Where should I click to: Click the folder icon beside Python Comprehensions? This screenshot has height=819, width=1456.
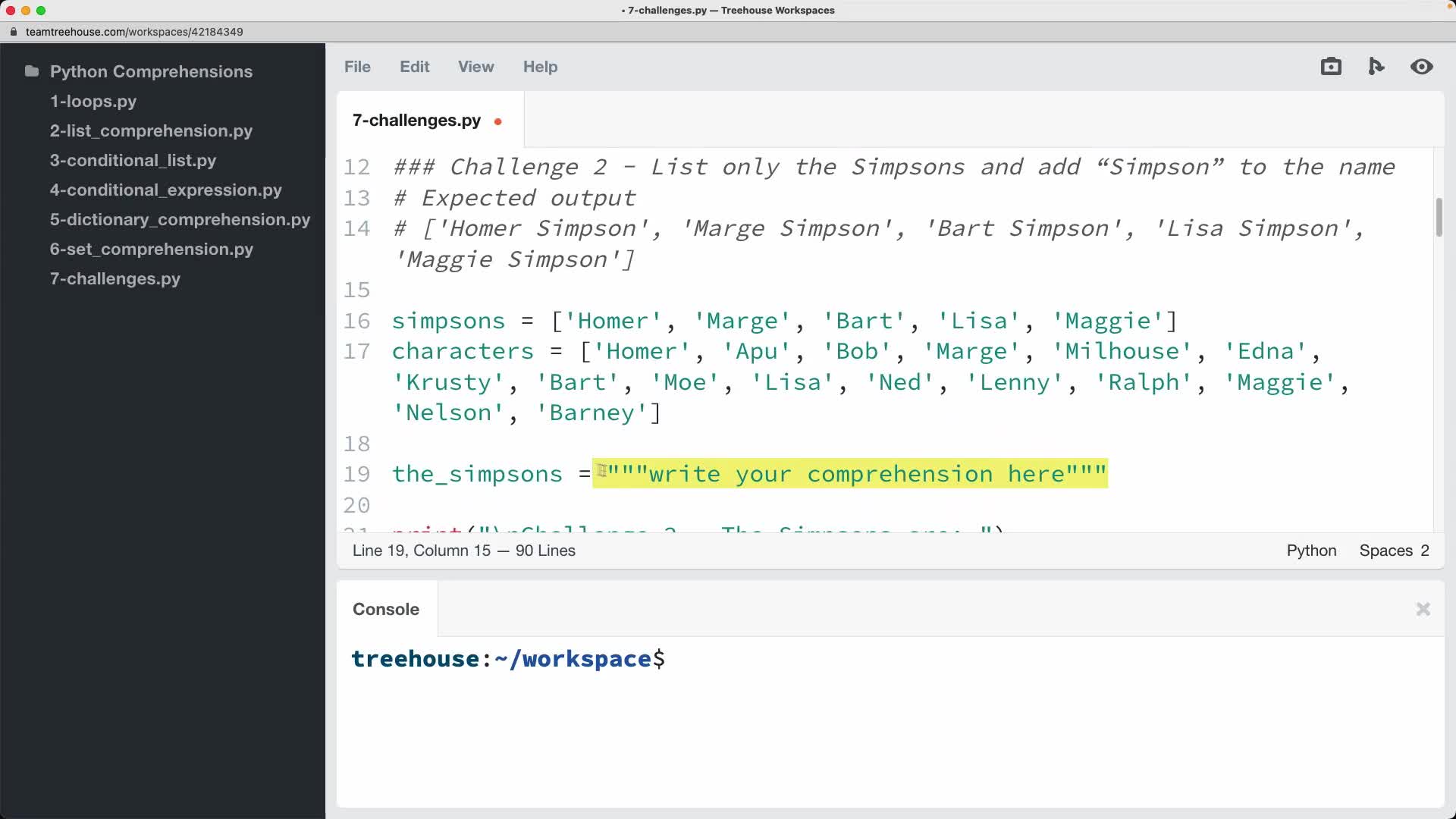point(31,71)
